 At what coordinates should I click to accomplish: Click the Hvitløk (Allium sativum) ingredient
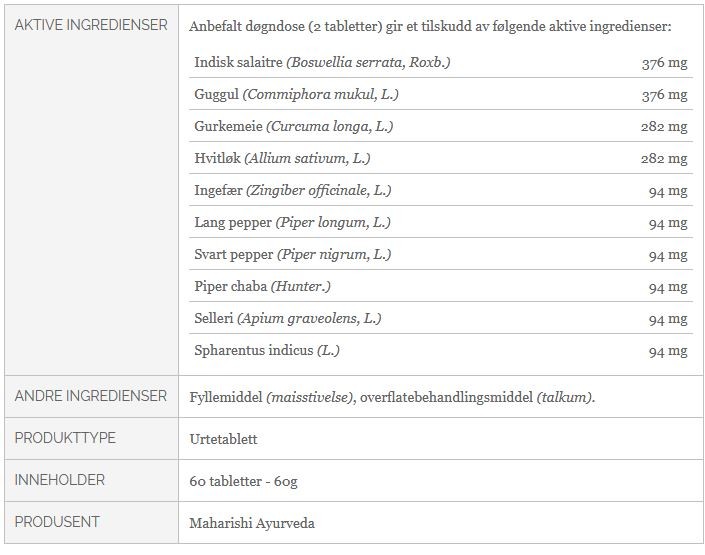click(x=283, y=159)
